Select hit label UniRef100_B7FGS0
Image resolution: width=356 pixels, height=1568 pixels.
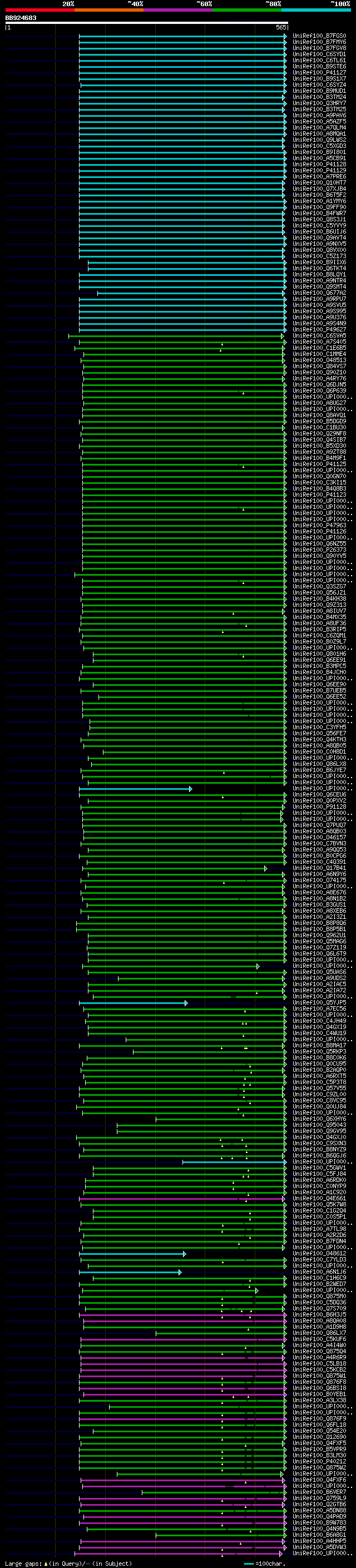coord(319,36)
